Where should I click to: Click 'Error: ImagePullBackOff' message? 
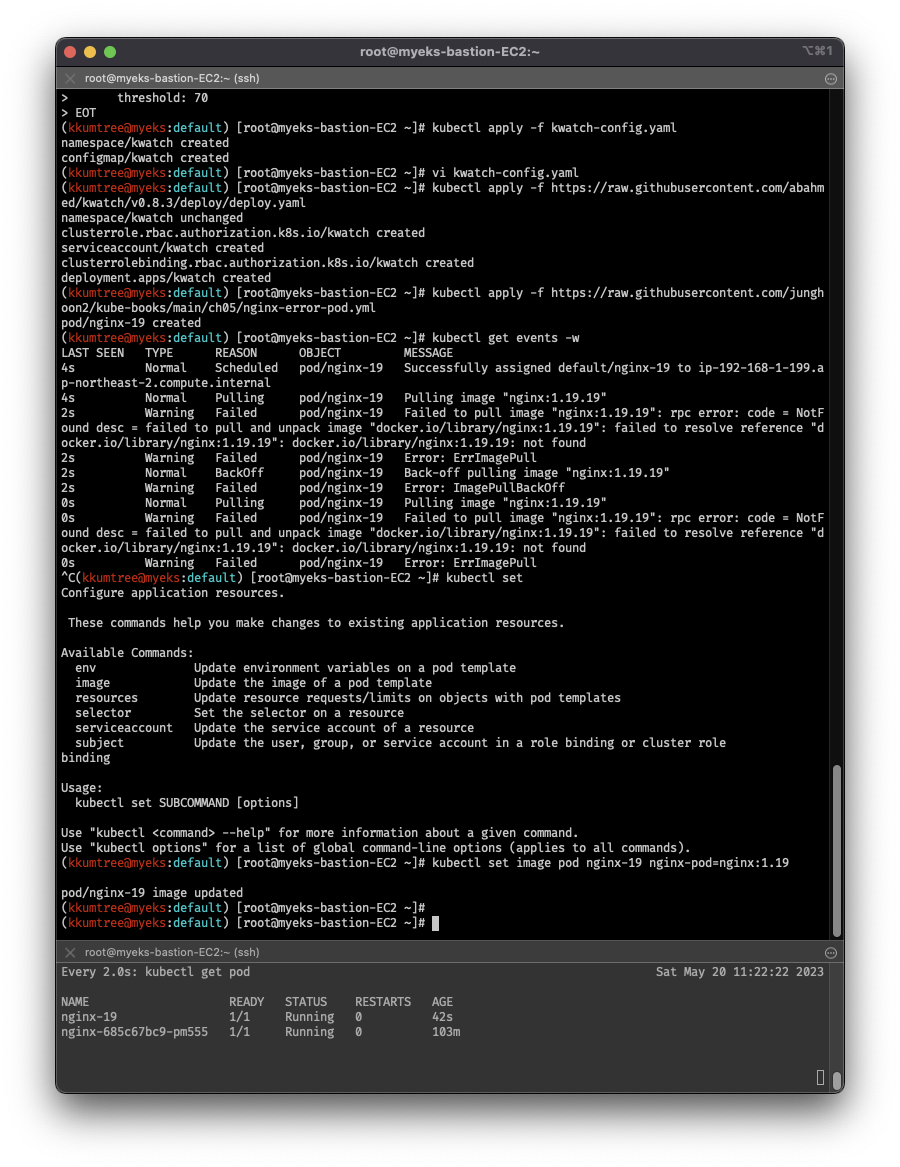485,487
